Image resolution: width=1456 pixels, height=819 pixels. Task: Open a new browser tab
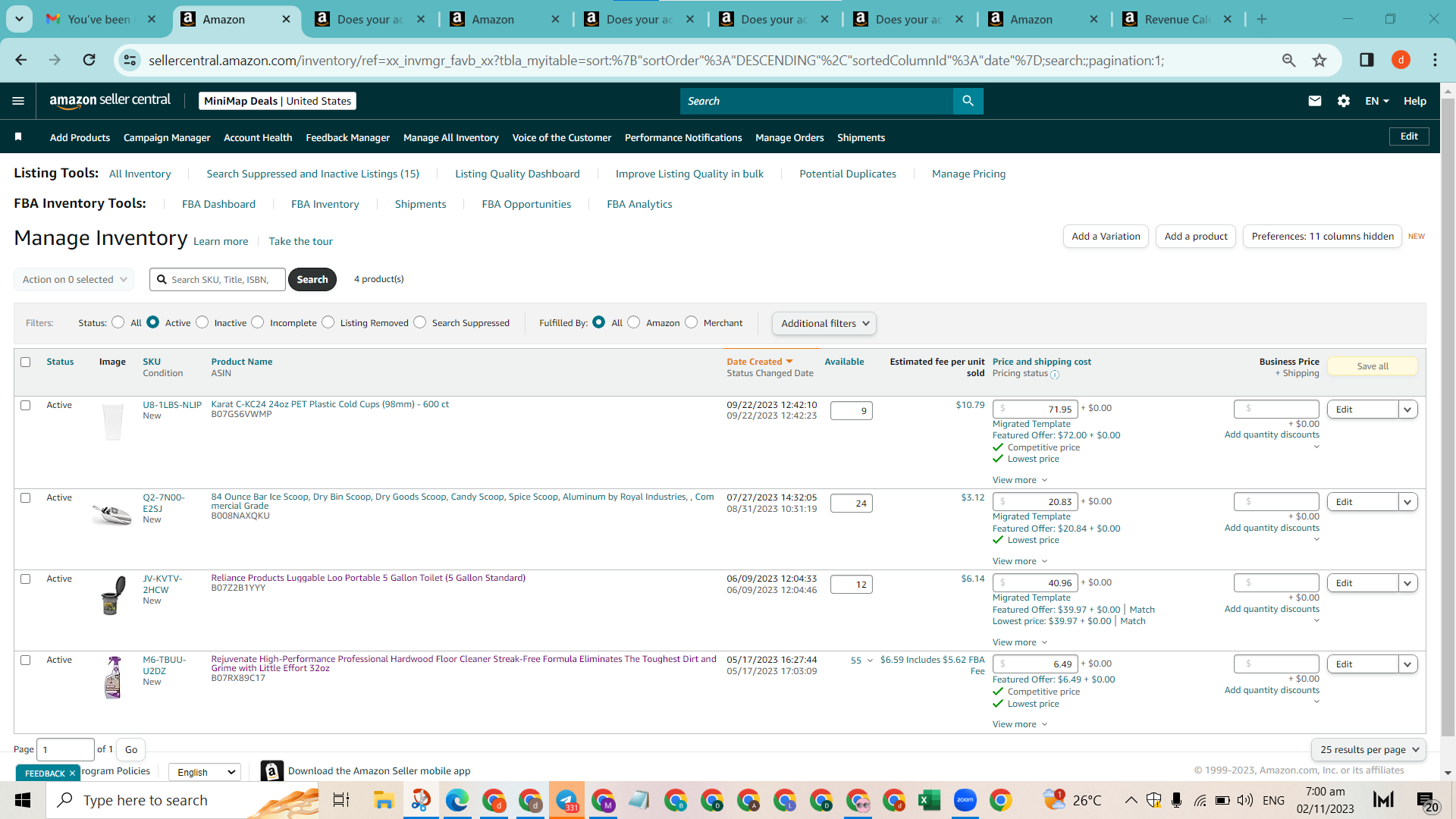pos(1262,19)
